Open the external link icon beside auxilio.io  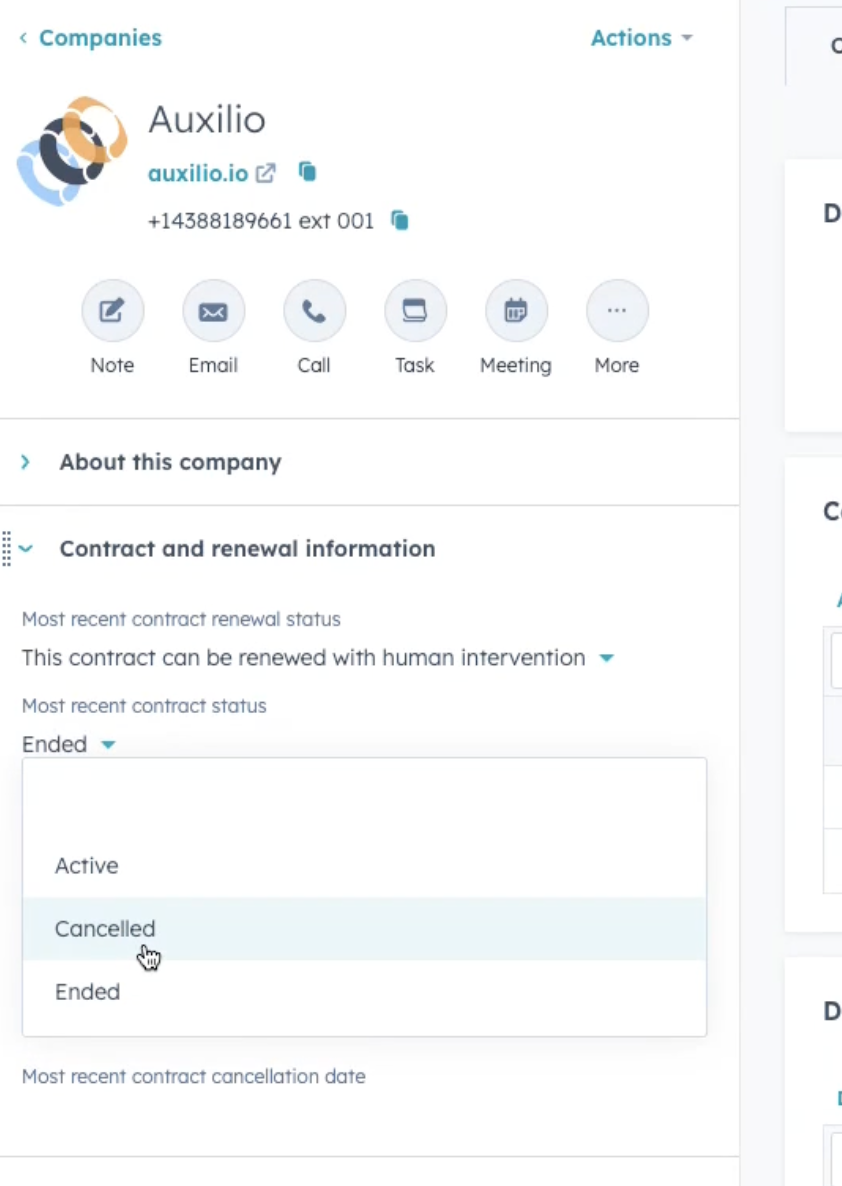pyautogui.click(x=266, y=173)
